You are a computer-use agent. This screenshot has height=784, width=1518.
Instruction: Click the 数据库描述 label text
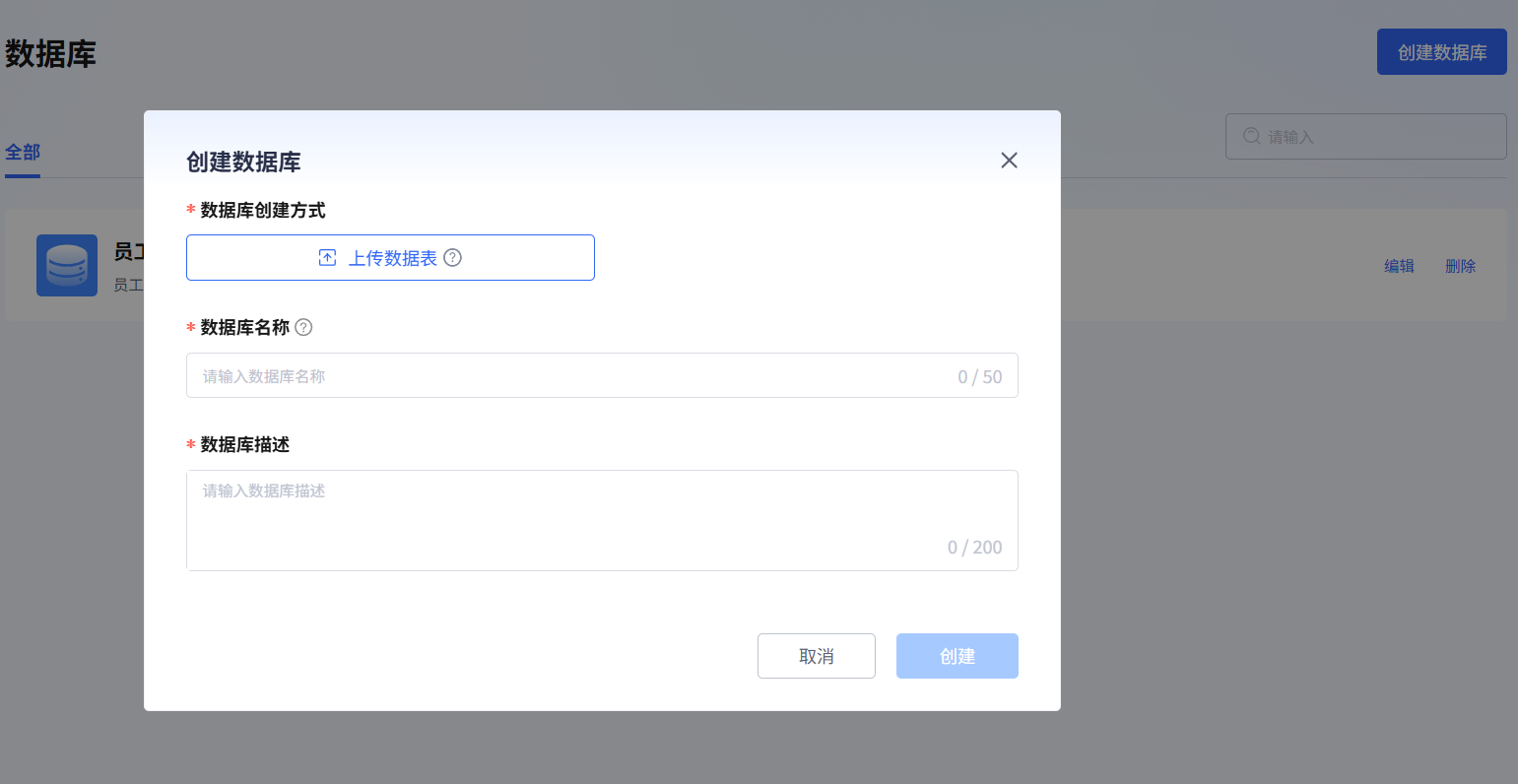click(x=245, y=444)
